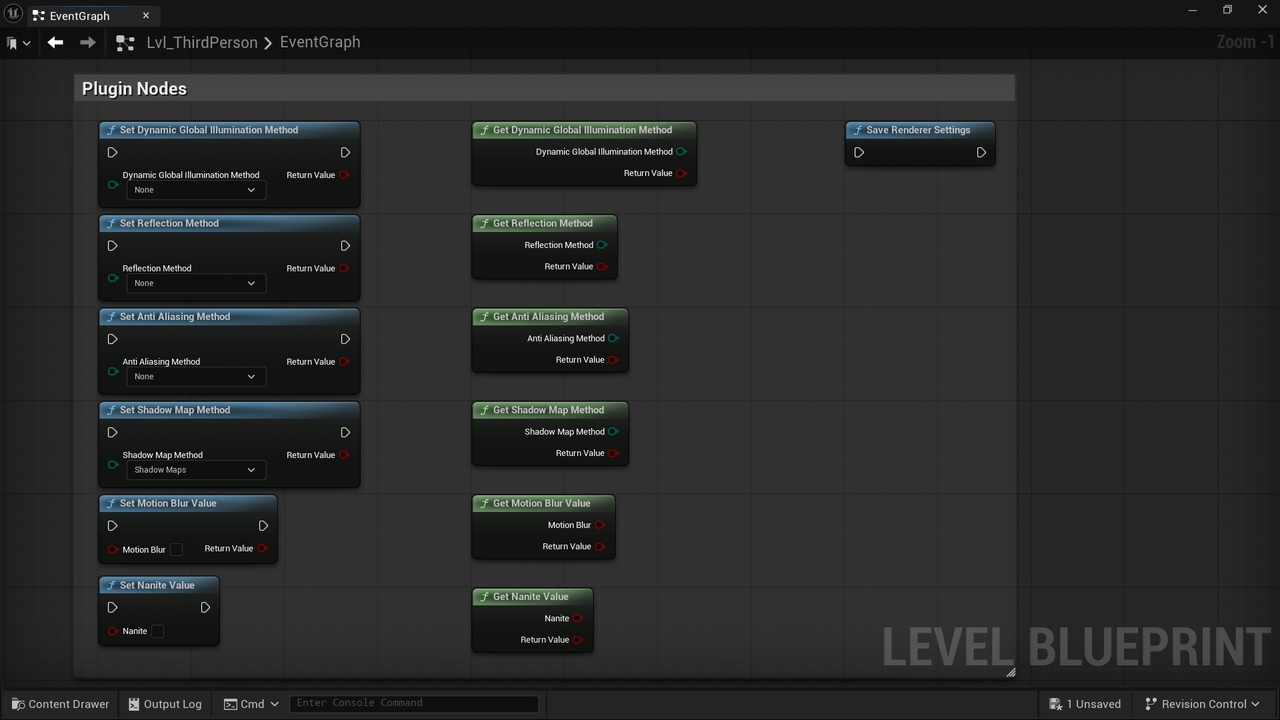1280x720 pixels.
Task: Select Set Nanite Value node title
Action: [x=158, y=585]
